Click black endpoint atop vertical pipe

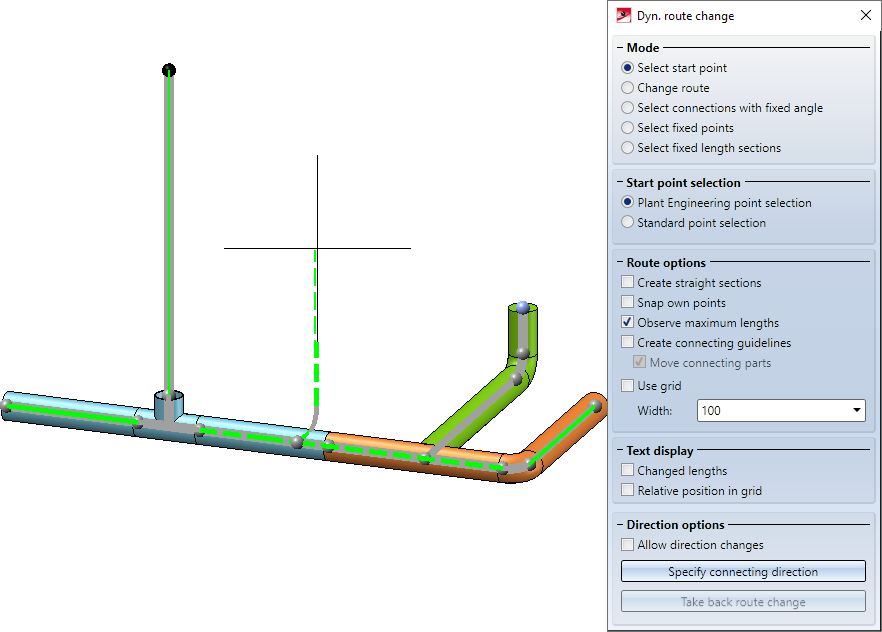(169, 69)
